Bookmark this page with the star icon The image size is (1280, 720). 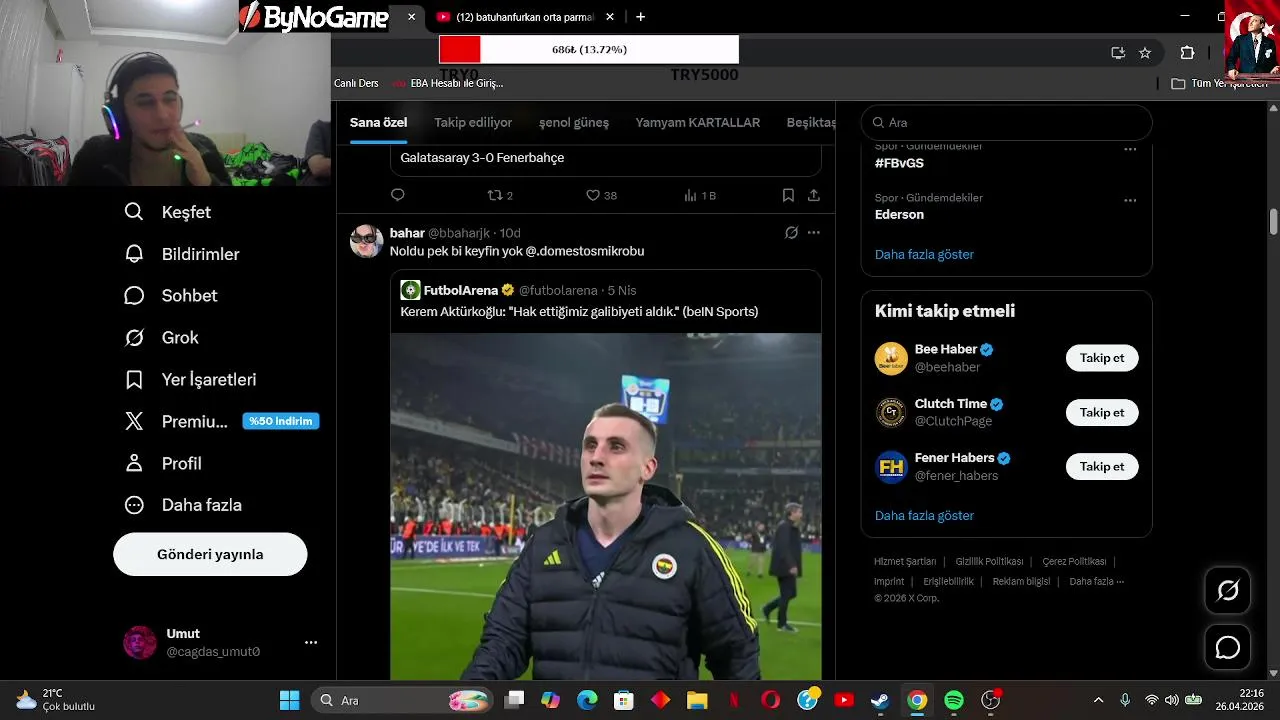tap(1145, 53)
